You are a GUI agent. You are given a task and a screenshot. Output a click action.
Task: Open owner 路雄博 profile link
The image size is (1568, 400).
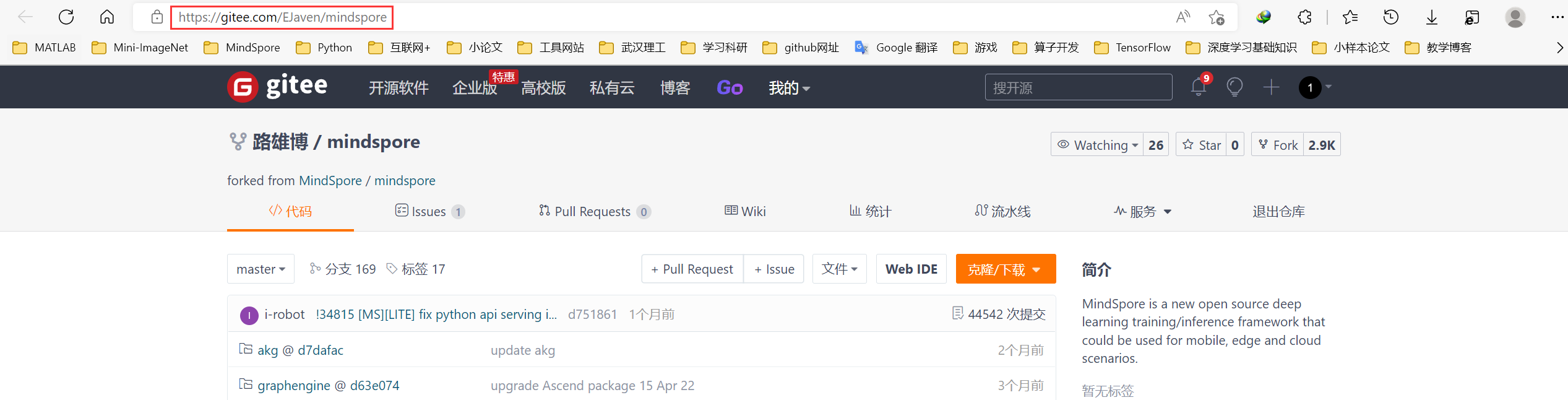(x=280, y=142)
